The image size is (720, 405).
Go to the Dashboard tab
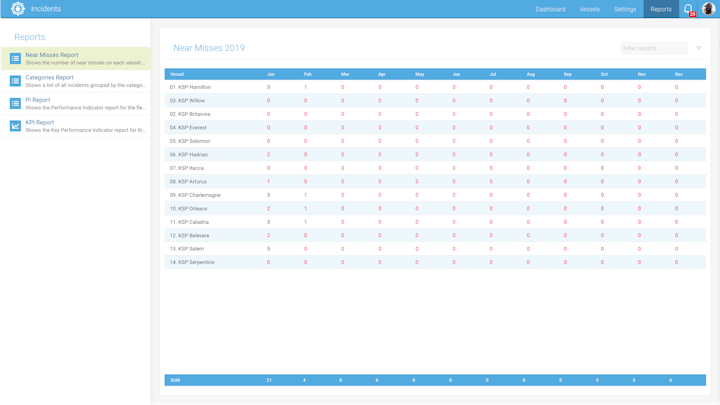click(550, 9)
